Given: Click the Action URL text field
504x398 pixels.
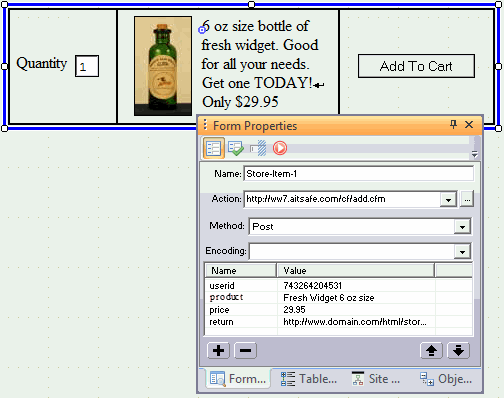Looking at the screenshot, I should point(342,199).
